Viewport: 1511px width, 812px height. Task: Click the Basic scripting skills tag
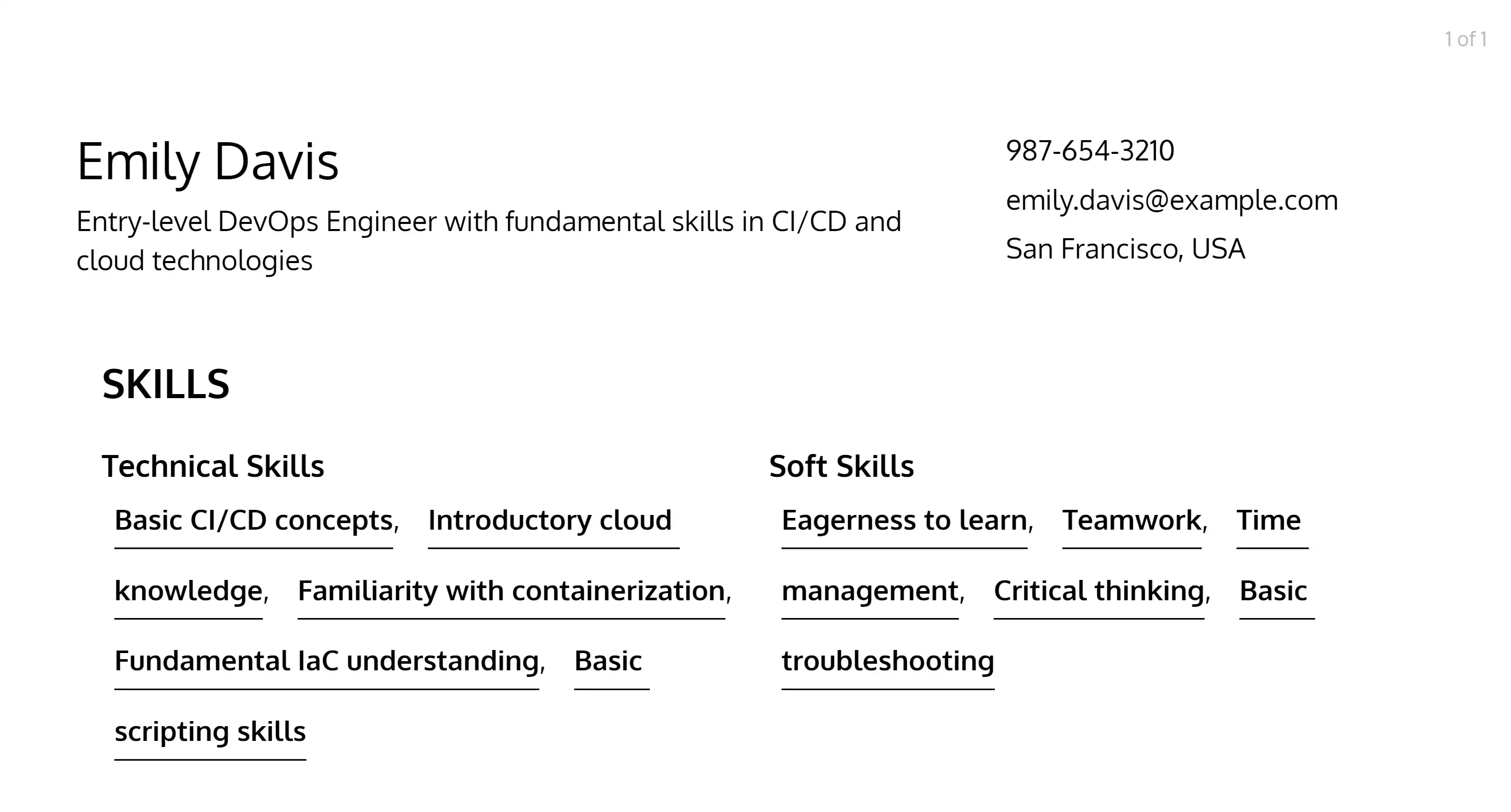[209, 731]
